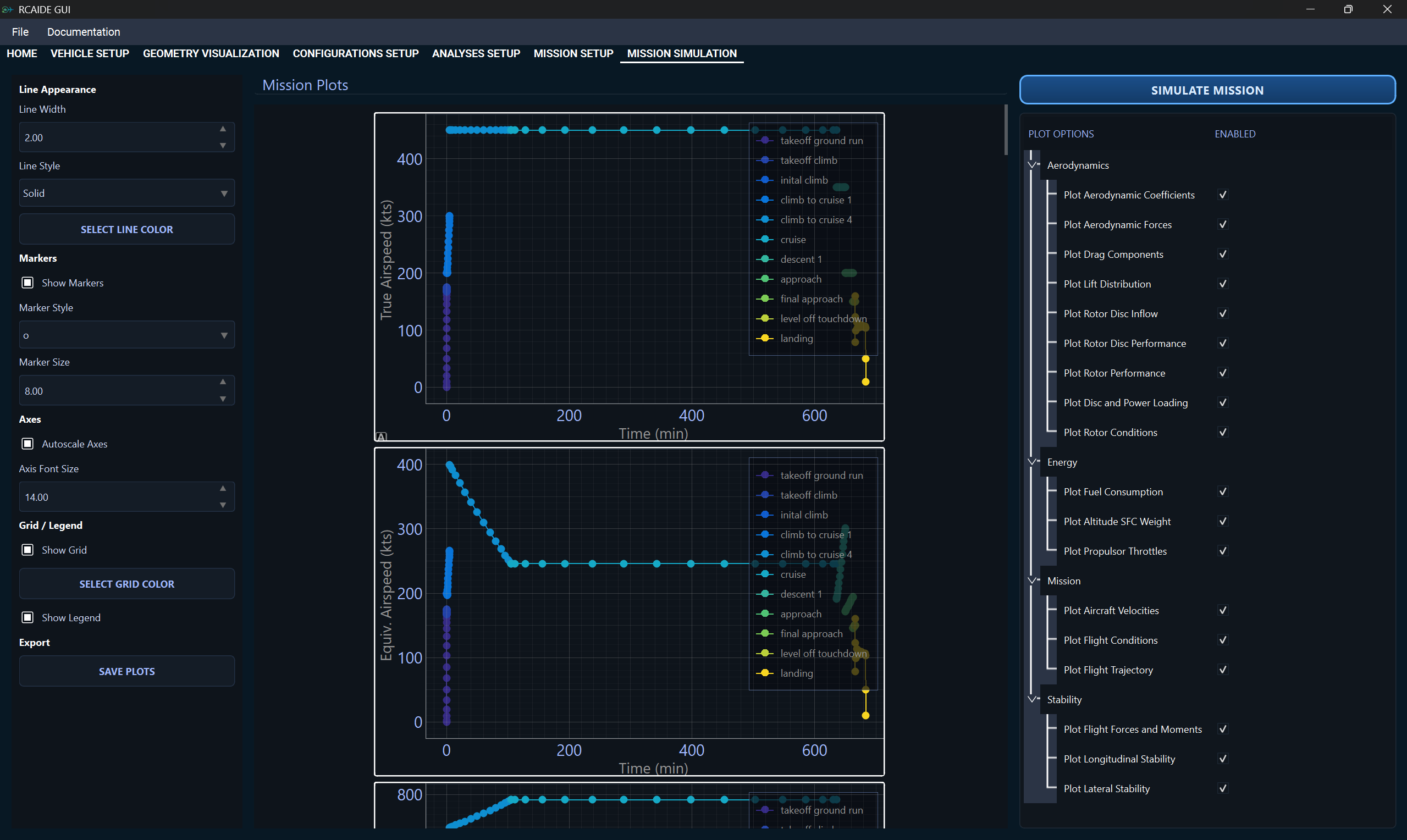Increase Marker Size with up arrow
This screenshot has height=840, width=1407.
coord(223,382)
